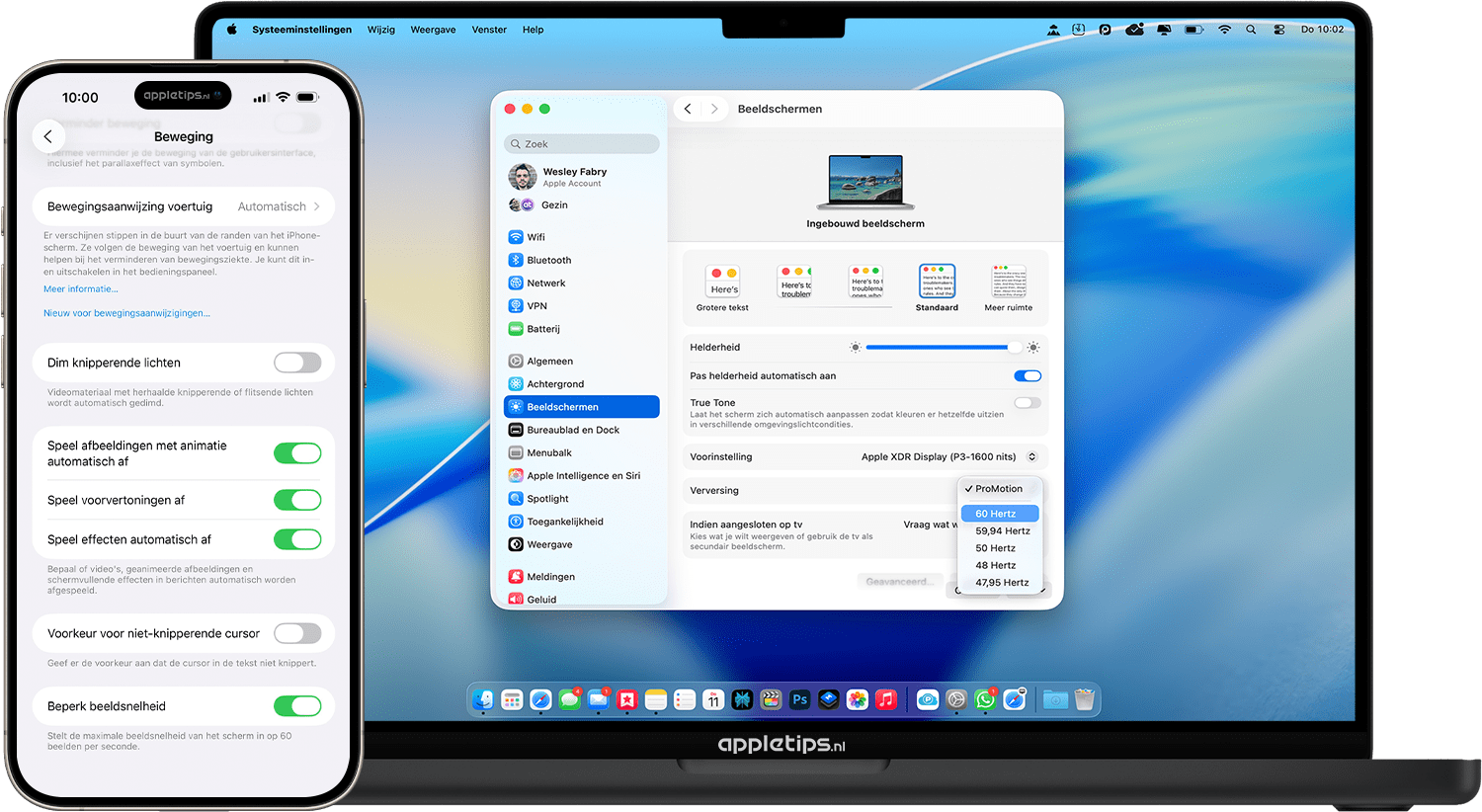Disable Pas helderheid automatisch aan
1482x812 pixels.
pyautogui.click(x=1028, y=375)
